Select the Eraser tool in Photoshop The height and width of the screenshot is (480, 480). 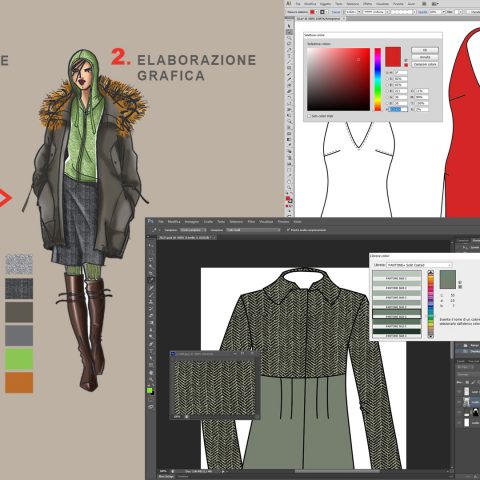pyautogui.click(x=151, y=315)
